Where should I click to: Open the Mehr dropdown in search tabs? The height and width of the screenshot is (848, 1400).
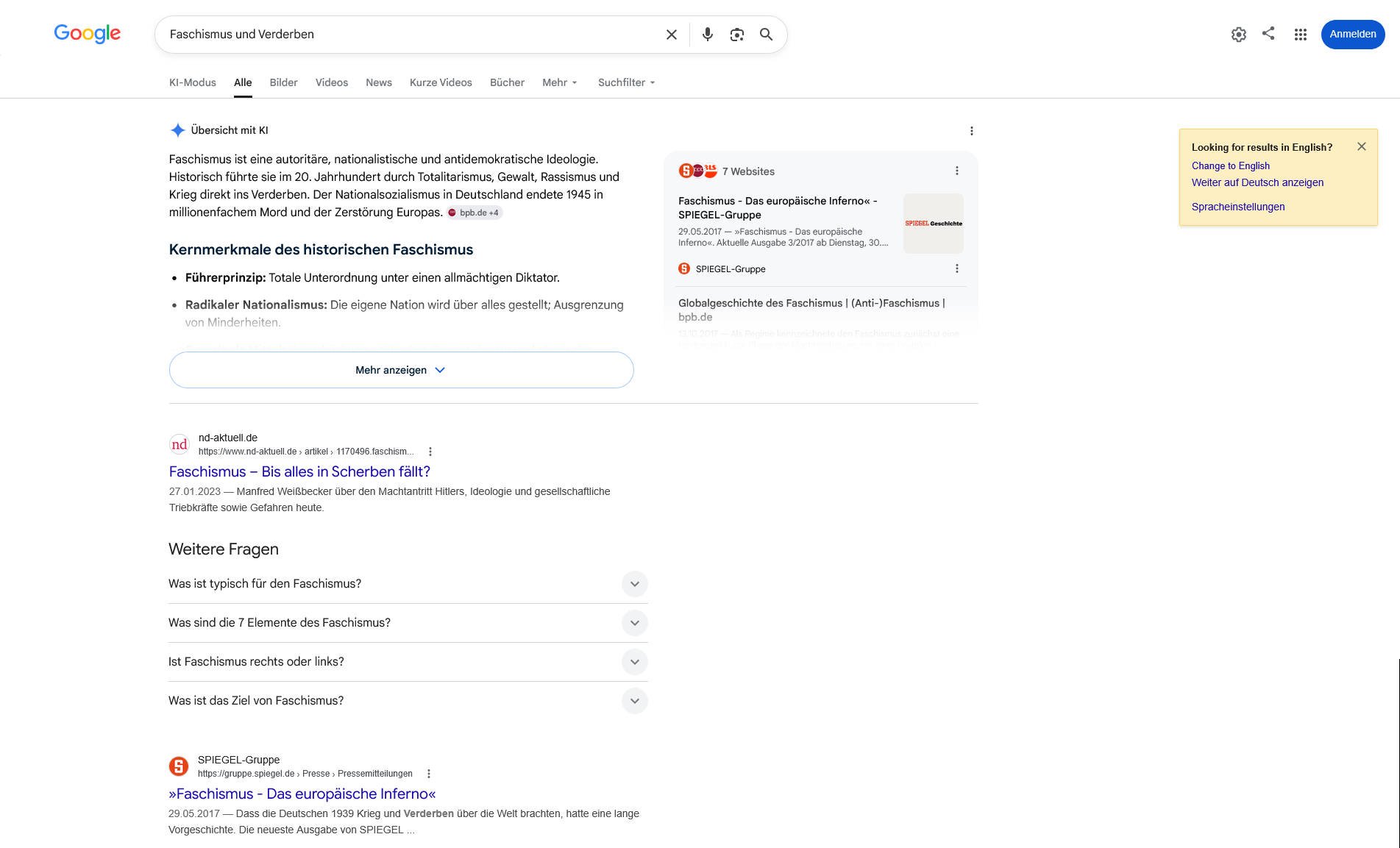click(560, 82)
